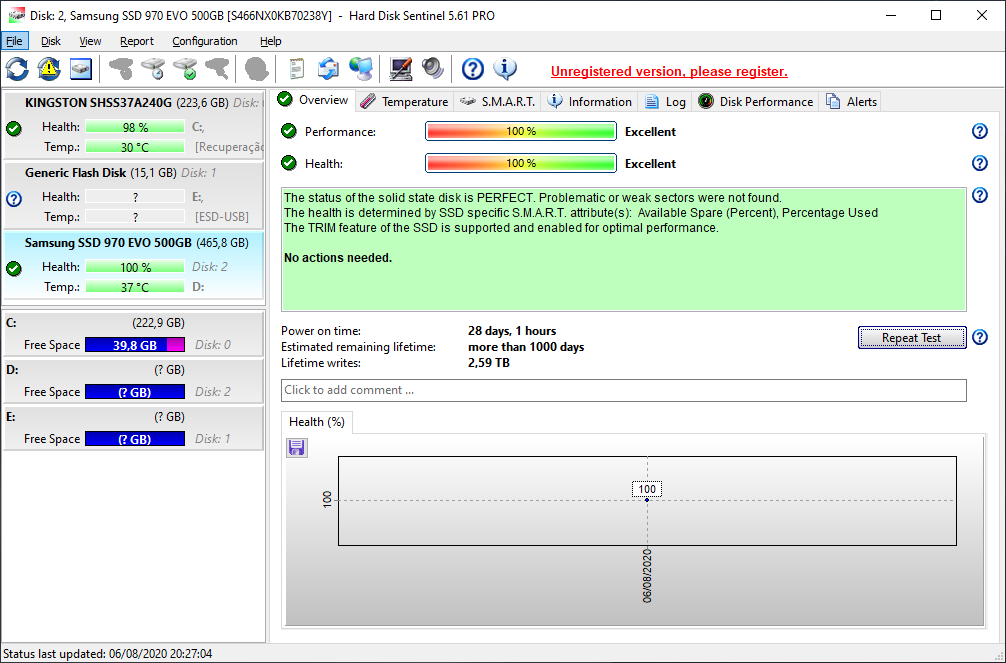Click the 100 data point label on graph

pyautogui.click(x=647, y=489)
